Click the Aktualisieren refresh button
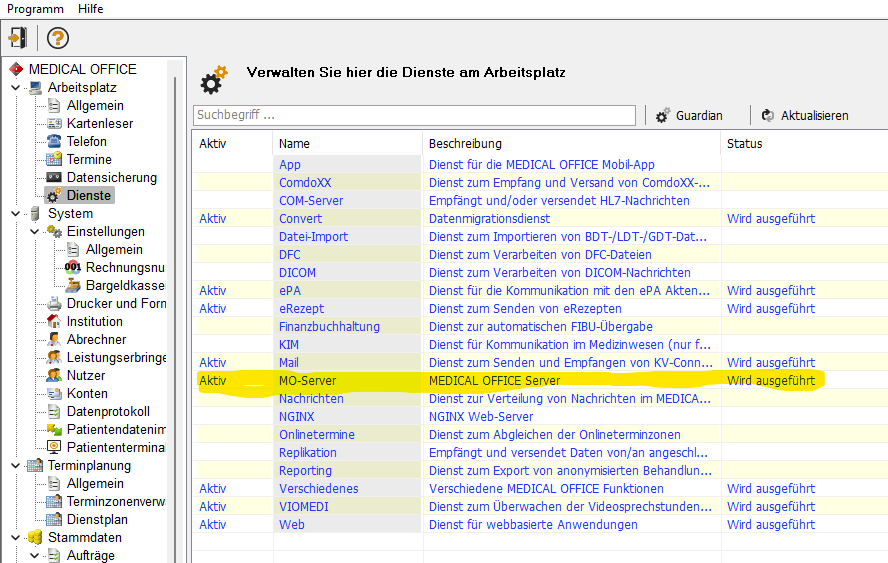 [805, 116]
